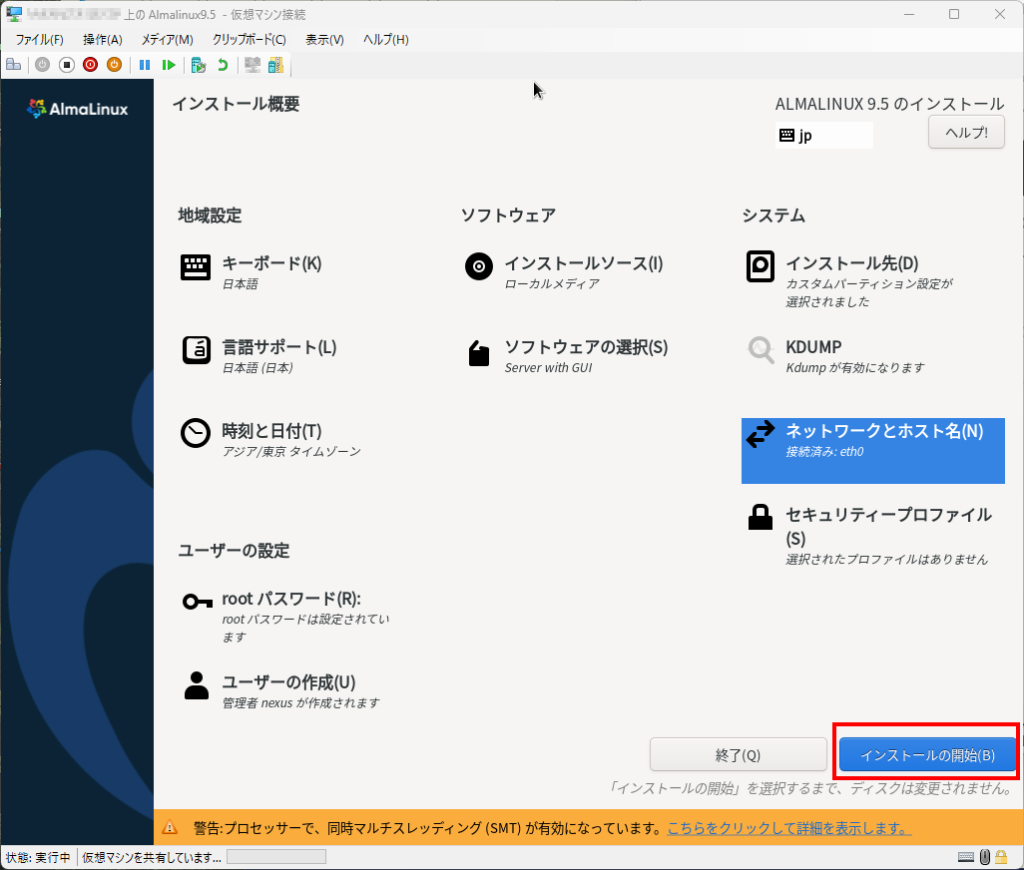
Task: Click the green Revert arrow icon
Action: tap(222, 65)
